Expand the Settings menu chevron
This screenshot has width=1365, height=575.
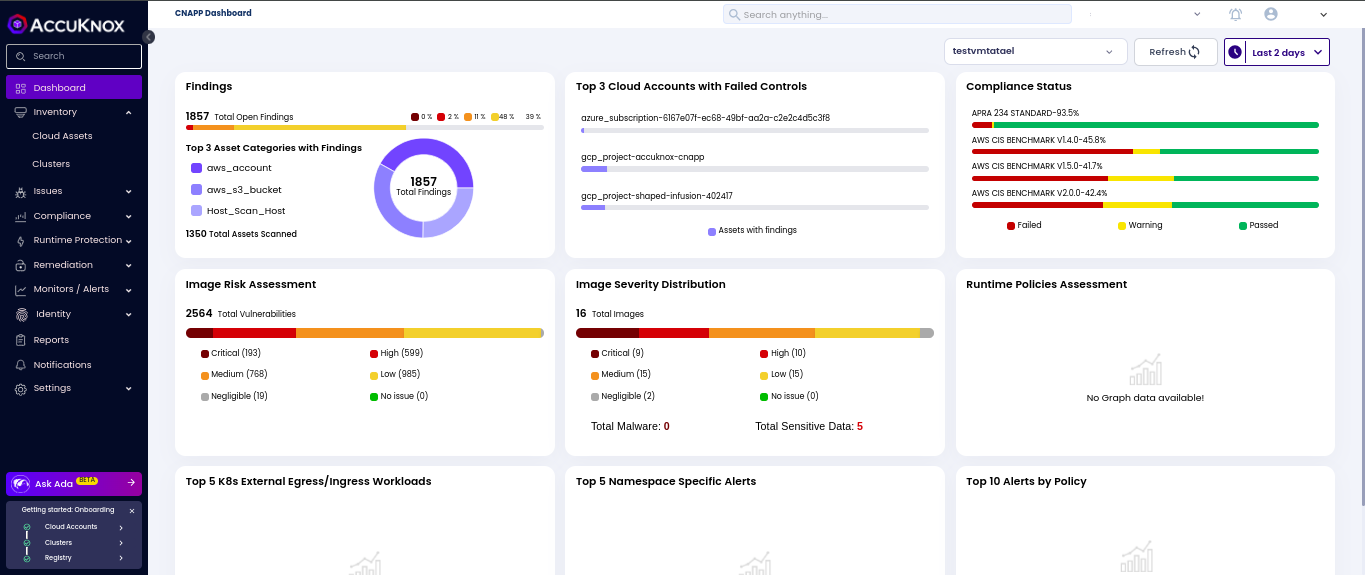coord(128,389)
